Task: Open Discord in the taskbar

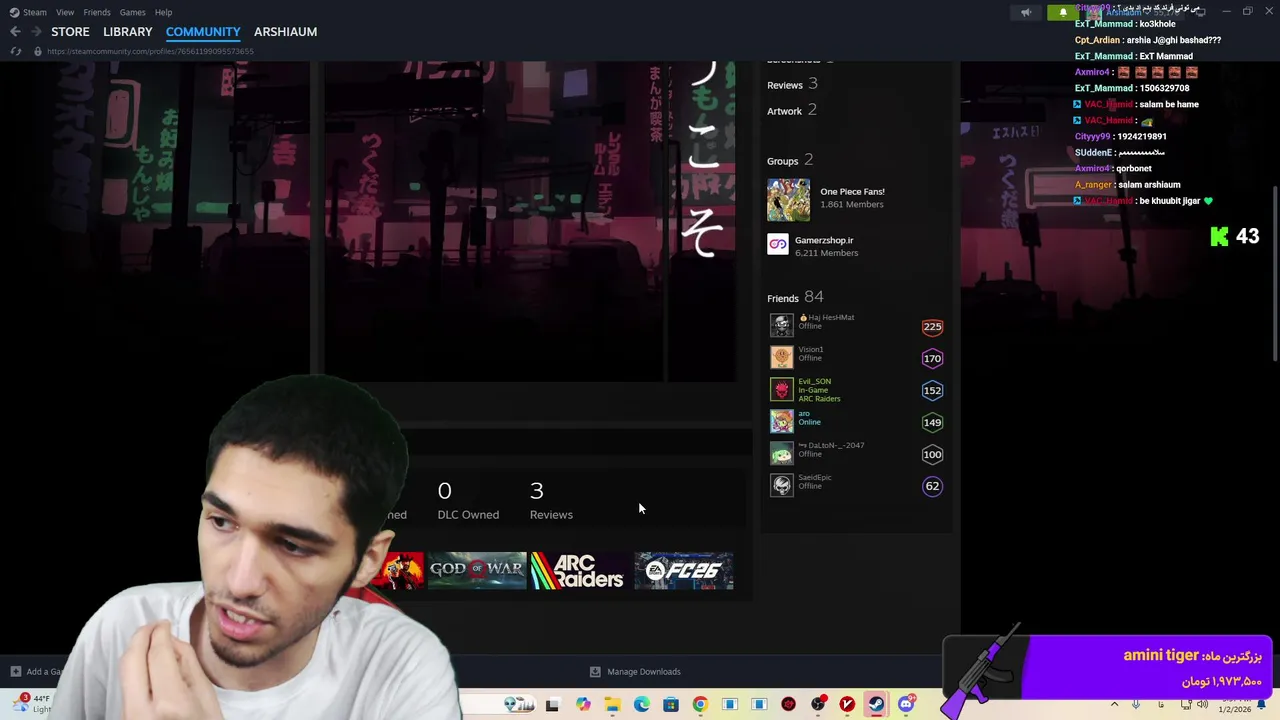Action: [906, 705]
